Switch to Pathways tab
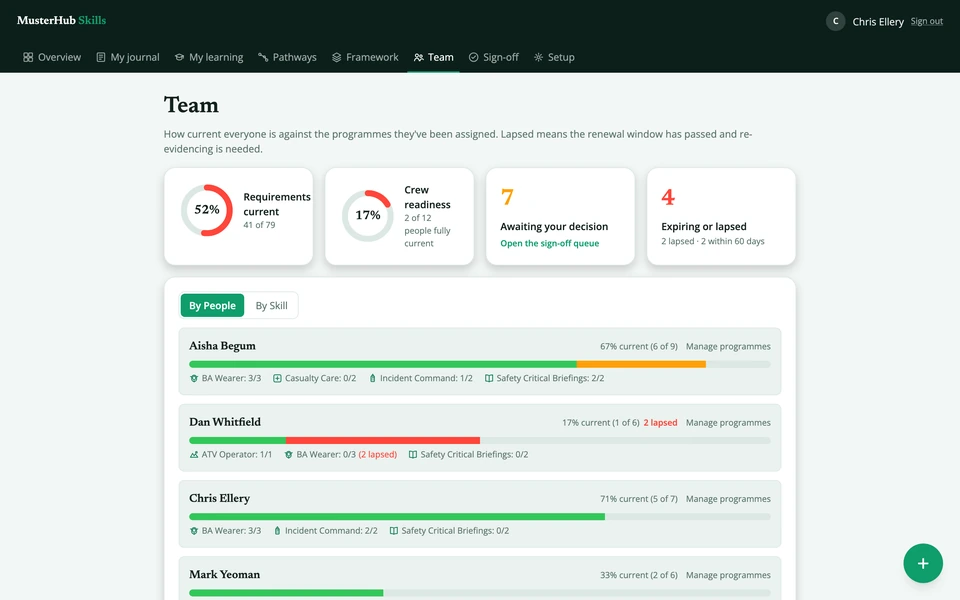960x600 pixels. pyautogui.click(x=287, y=57)
